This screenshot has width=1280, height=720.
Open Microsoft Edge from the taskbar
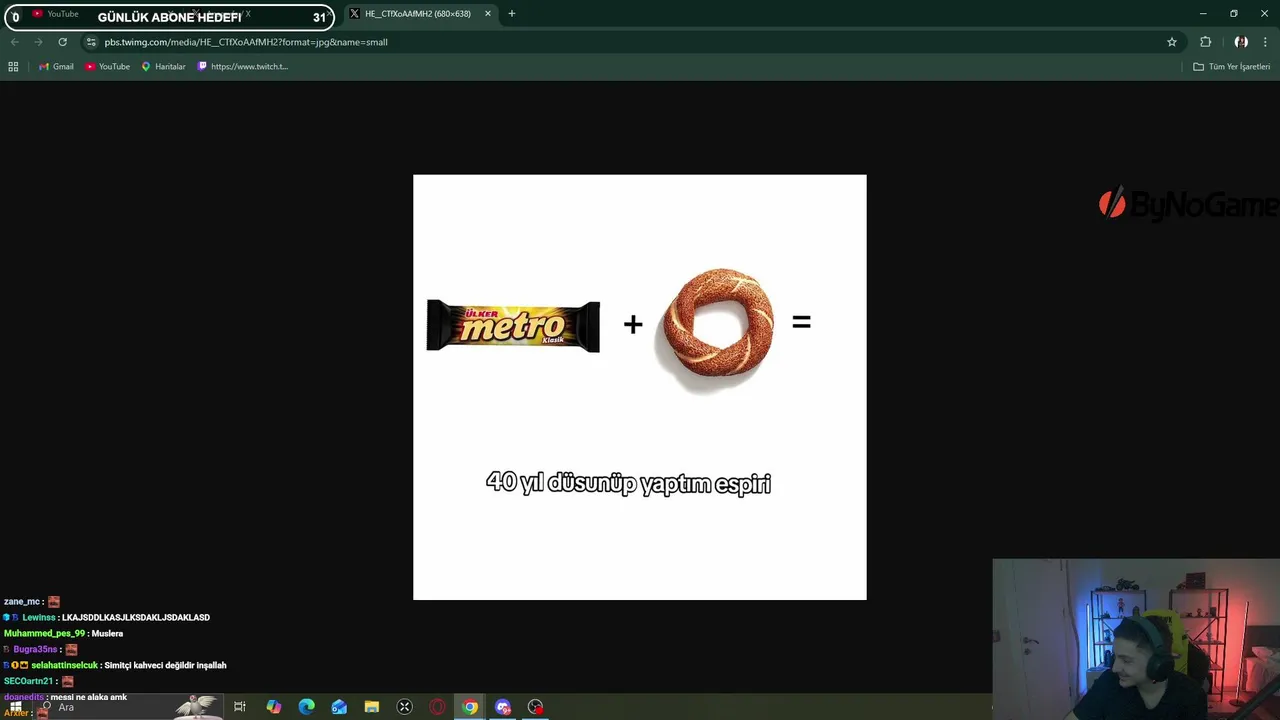click(x=307, y=707)
